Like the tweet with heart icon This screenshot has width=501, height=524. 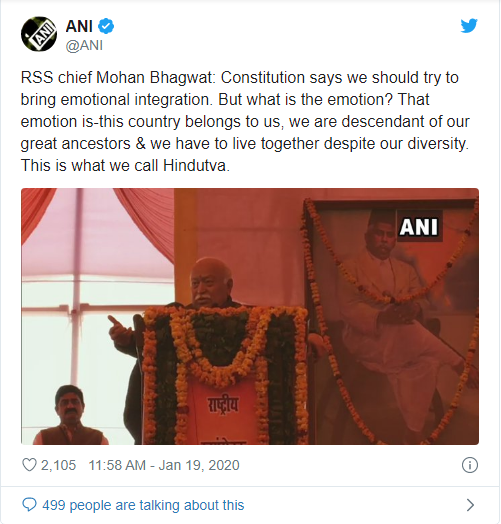point(29,465)
